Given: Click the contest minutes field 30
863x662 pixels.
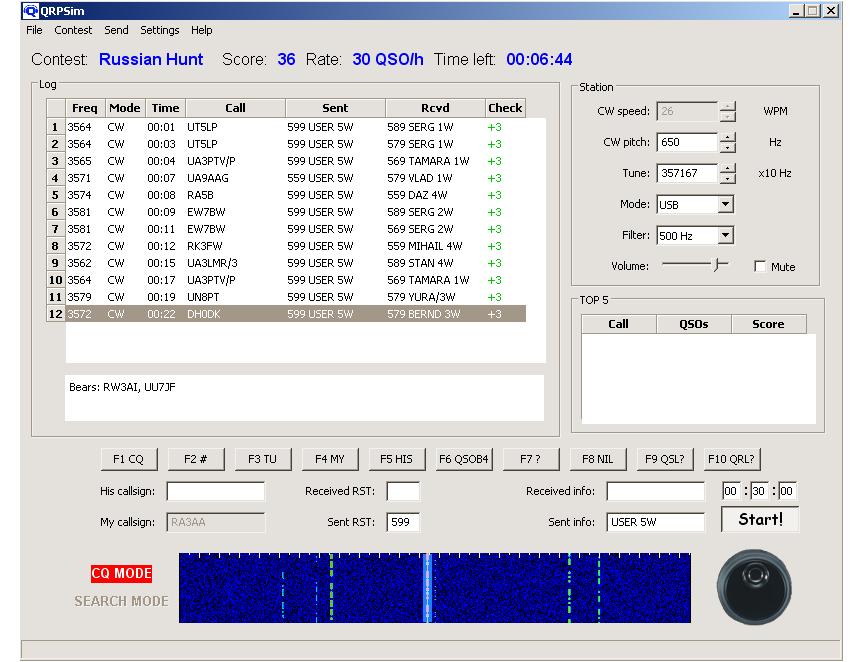Looking at the screenshot, I should tap(759, 491).
